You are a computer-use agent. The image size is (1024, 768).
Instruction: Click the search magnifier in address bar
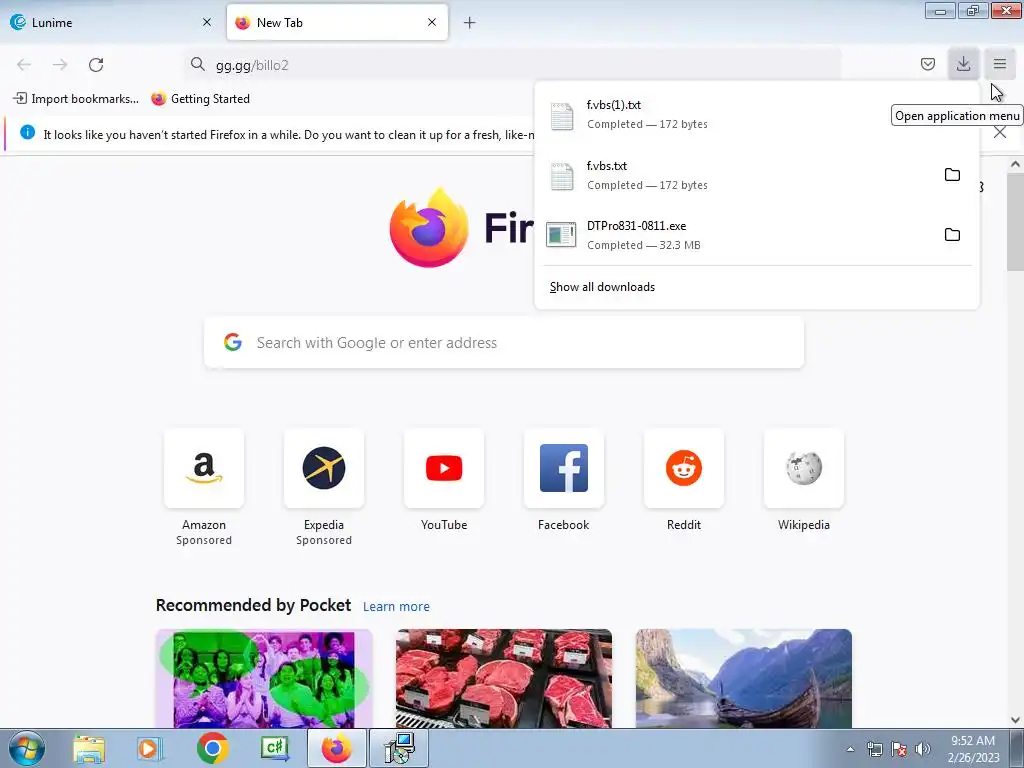coord(197,64)
